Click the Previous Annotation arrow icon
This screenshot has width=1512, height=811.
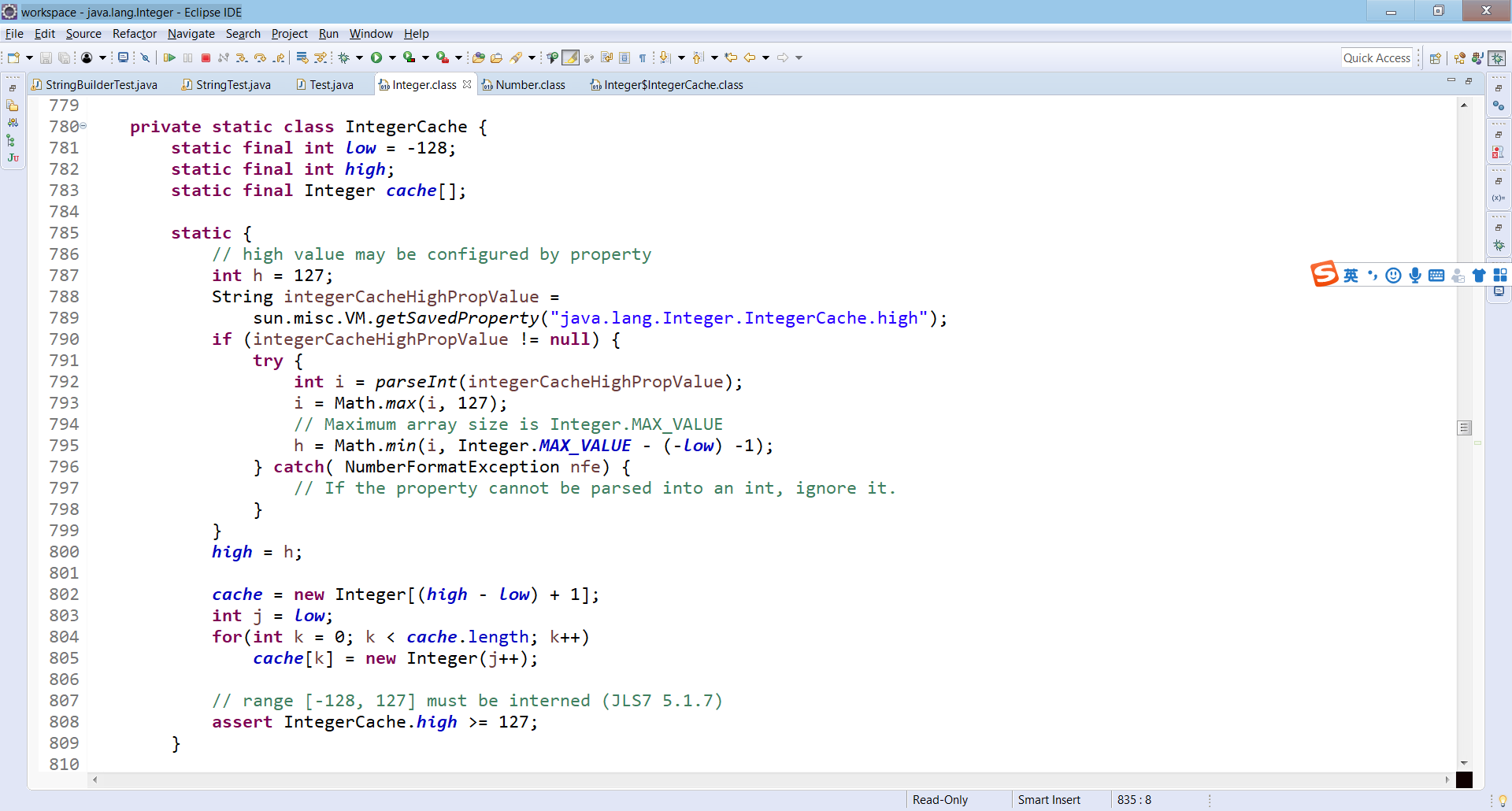699,57
